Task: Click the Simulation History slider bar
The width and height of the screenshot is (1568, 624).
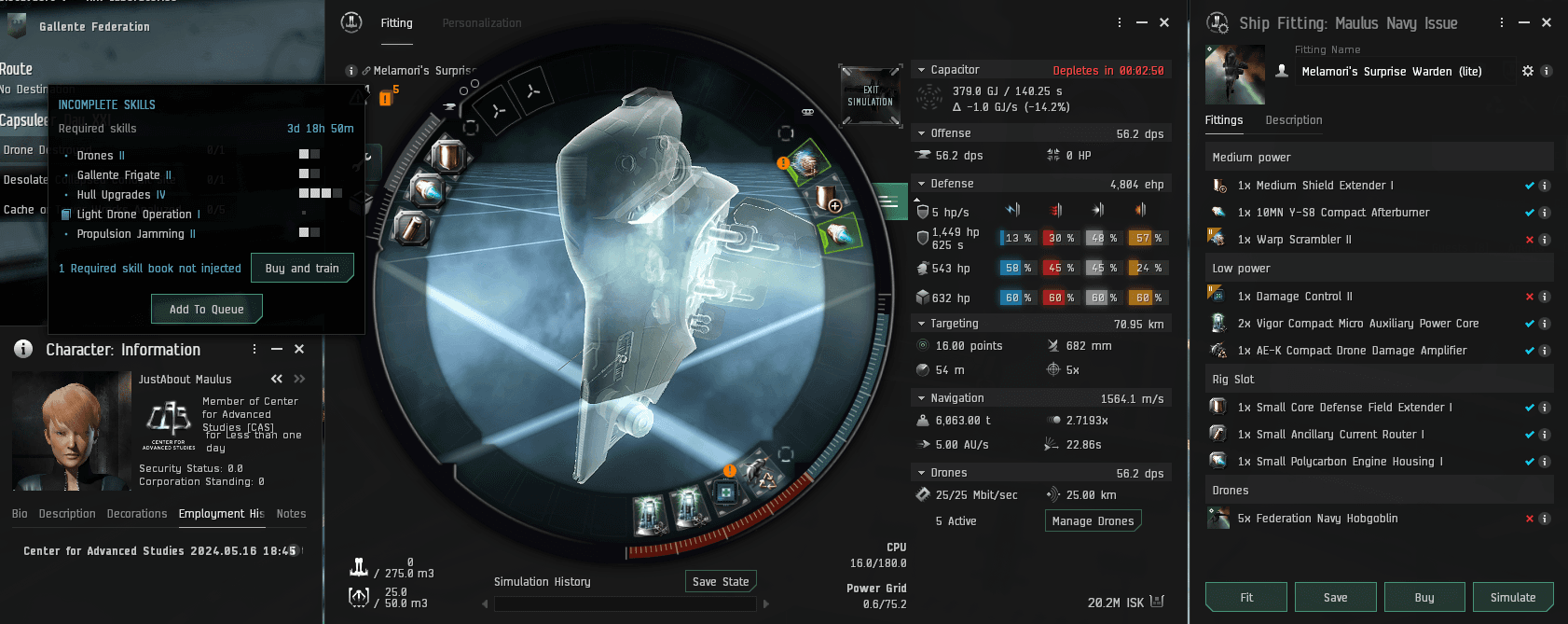Action: (626, 604)
